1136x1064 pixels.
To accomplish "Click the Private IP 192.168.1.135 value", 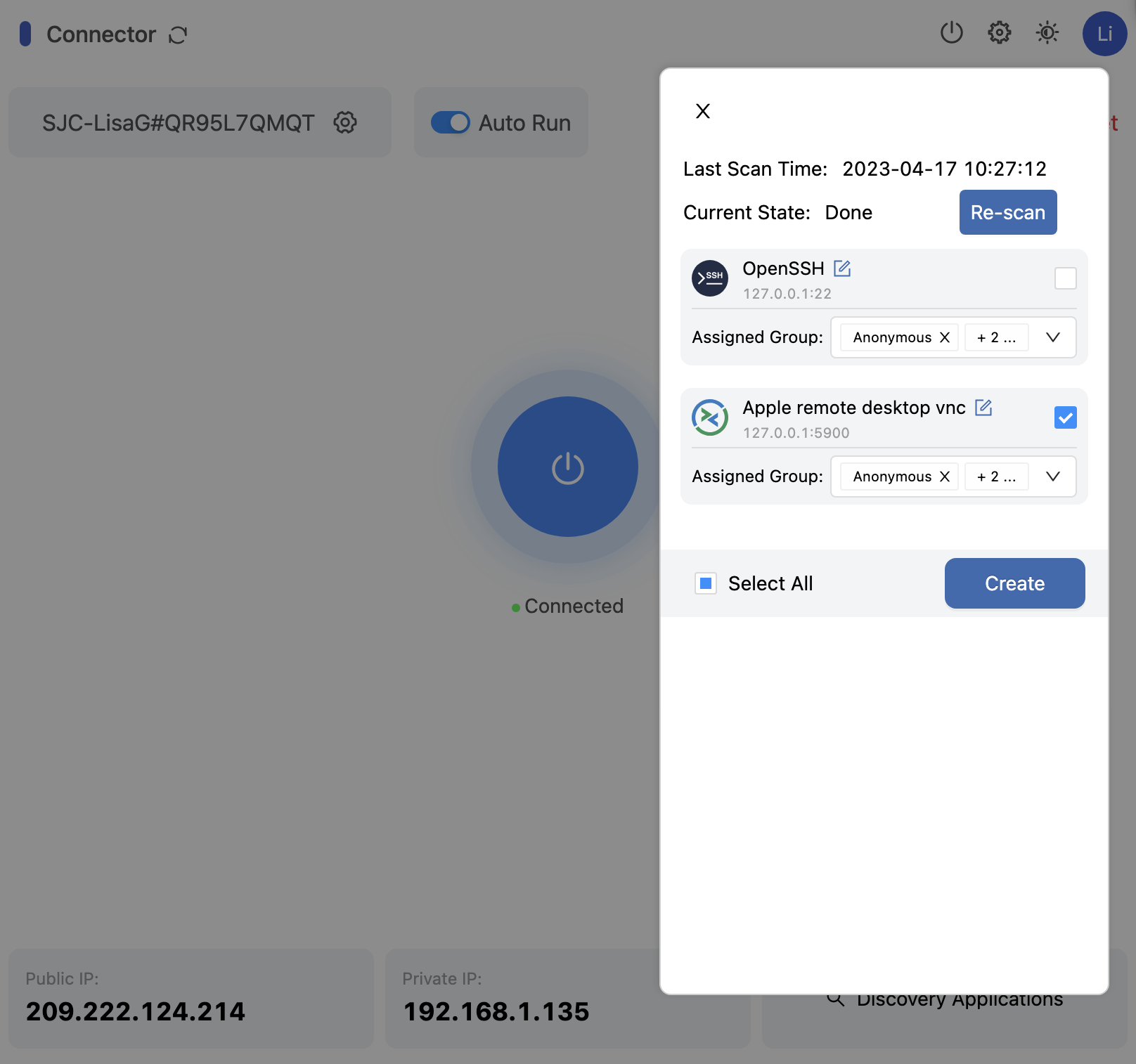I will (x=496, y=1011).
